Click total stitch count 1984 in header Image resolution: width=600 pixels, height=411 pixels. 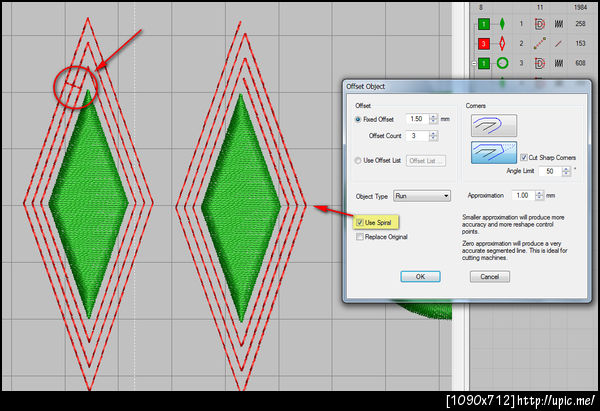click(x=580, y=7)
